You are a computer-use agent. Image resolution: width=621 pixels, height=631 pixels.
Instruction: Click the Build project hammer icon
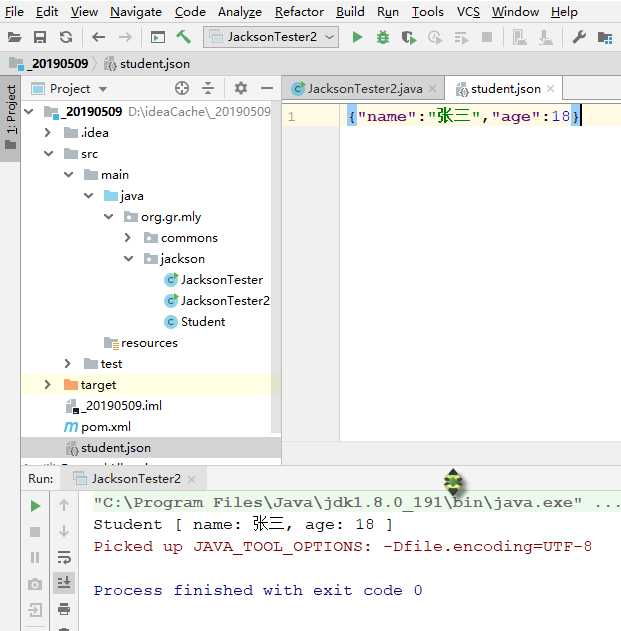tap(184, 37)
